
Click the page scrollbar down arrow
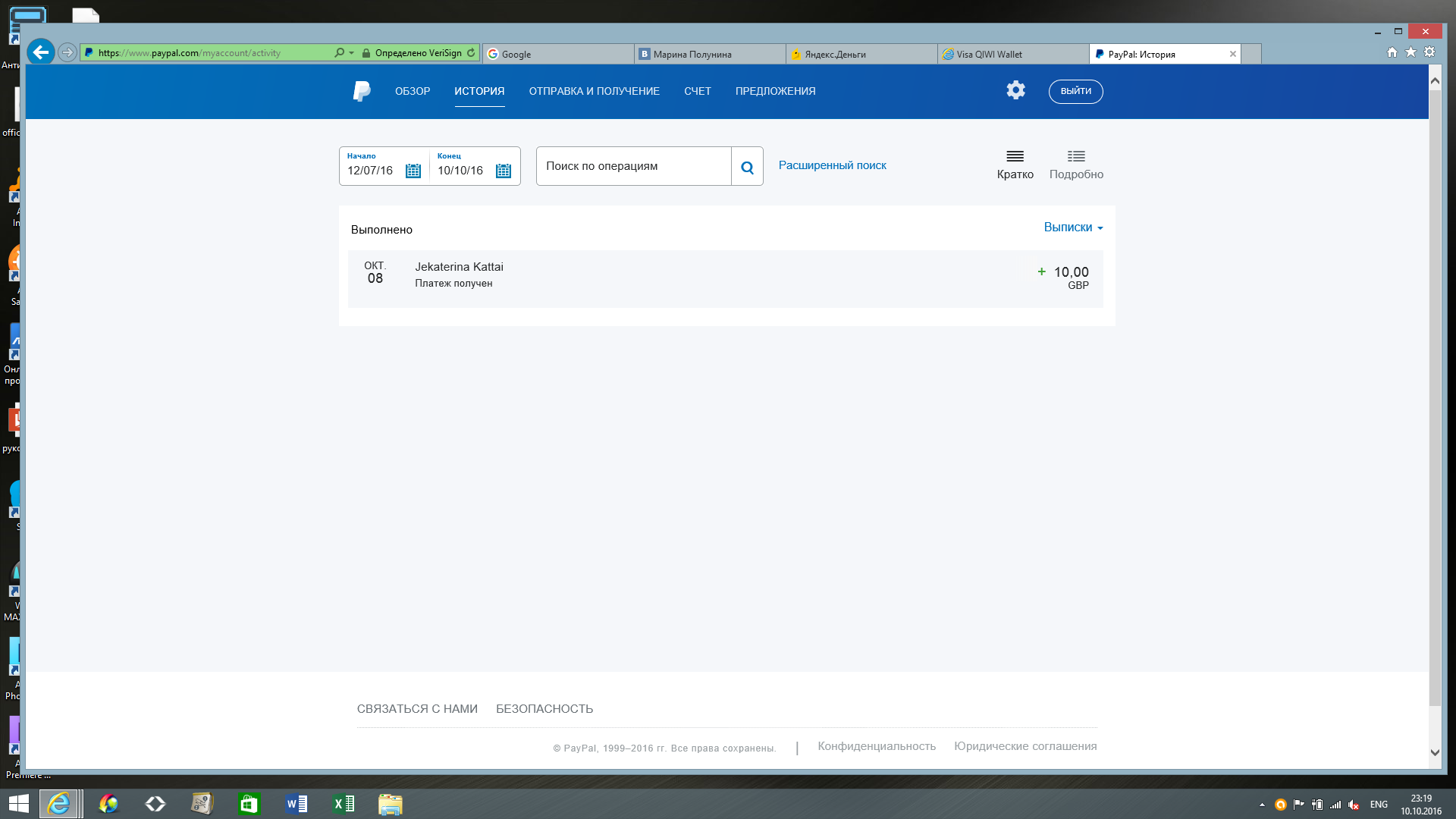coord(1435,752)
